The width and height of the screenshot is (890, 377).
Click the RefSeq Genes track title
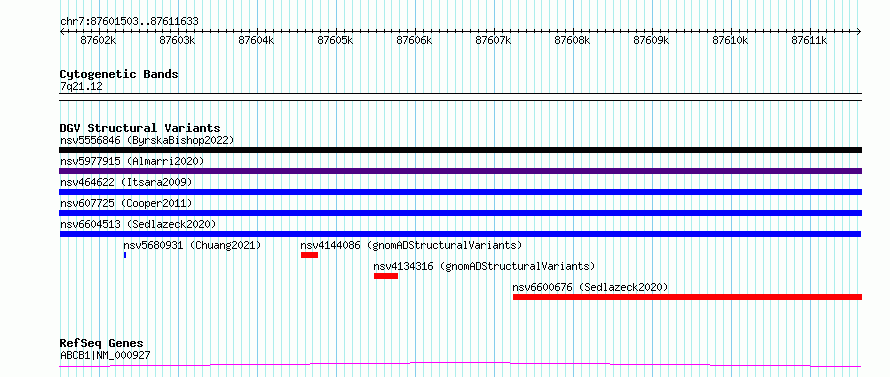point(101,344)
